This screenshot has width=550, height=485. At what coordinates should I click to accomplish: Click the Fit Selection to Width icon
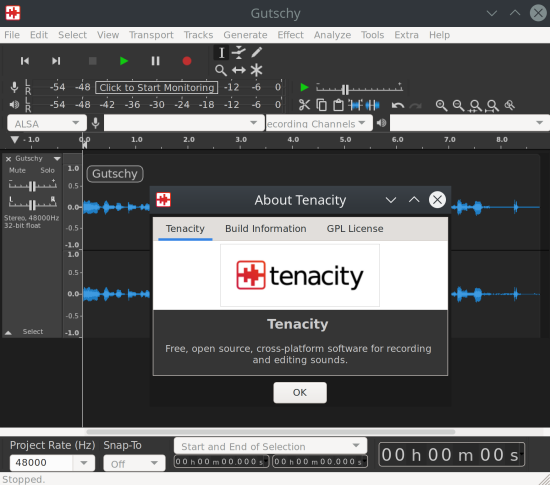475,106
